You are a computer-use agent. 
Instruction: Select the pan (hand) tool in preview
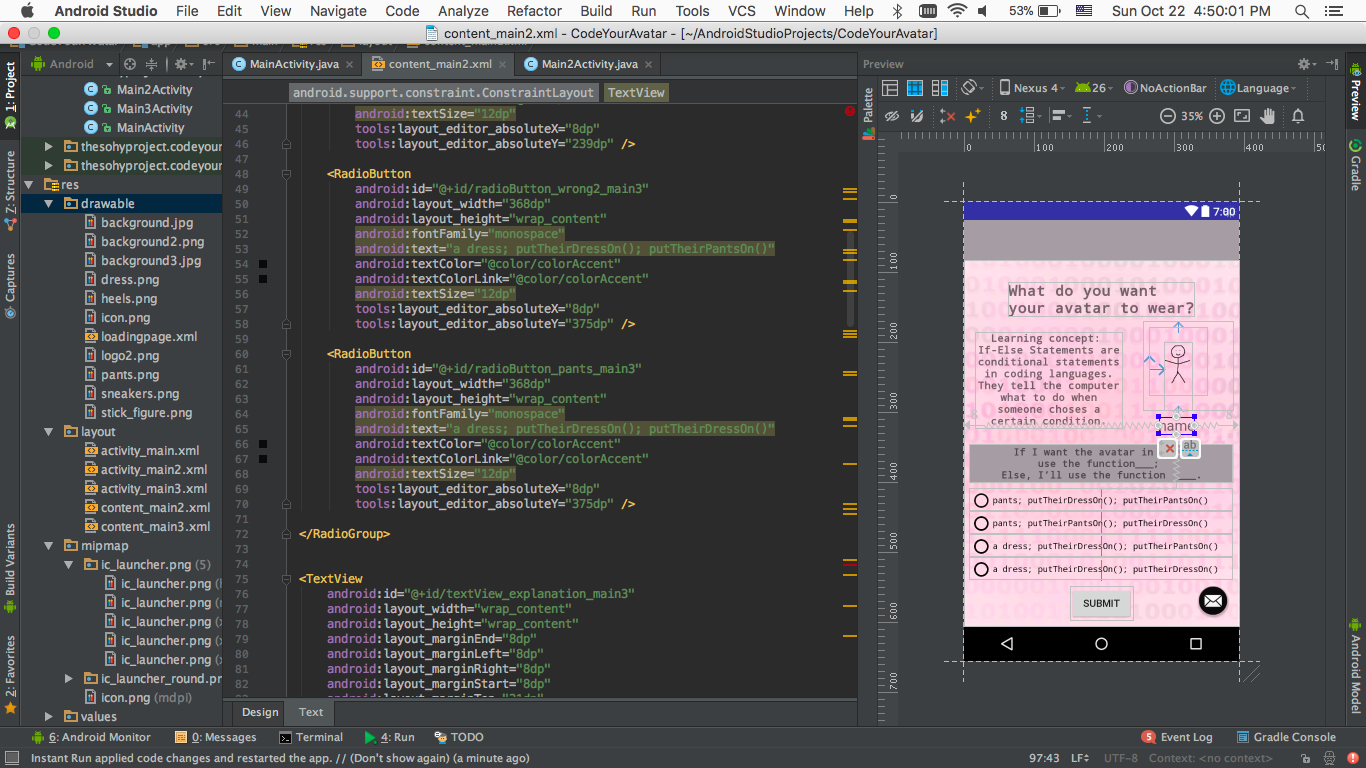pyautogui.click(x=1268, y=116)
